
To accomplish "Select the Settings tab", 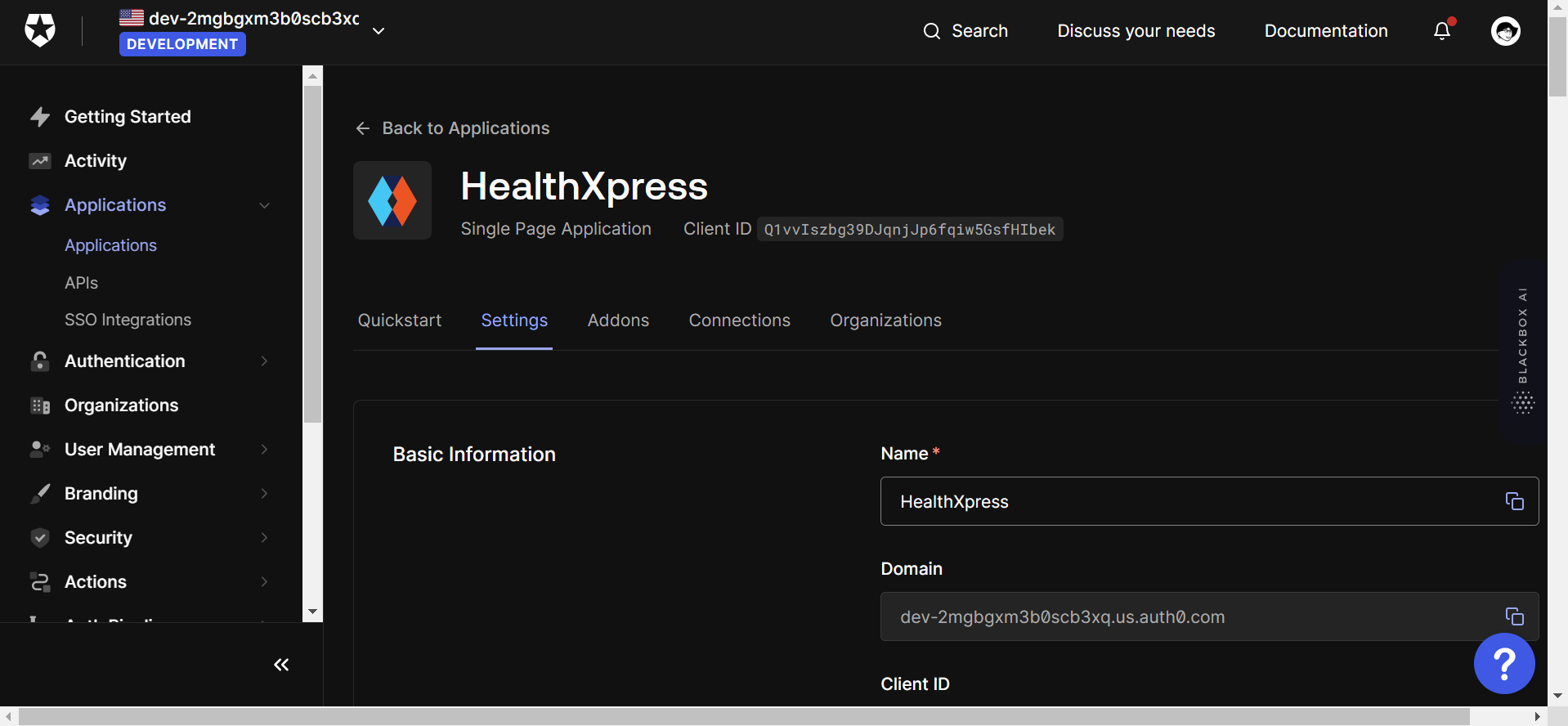I will 514,320.
